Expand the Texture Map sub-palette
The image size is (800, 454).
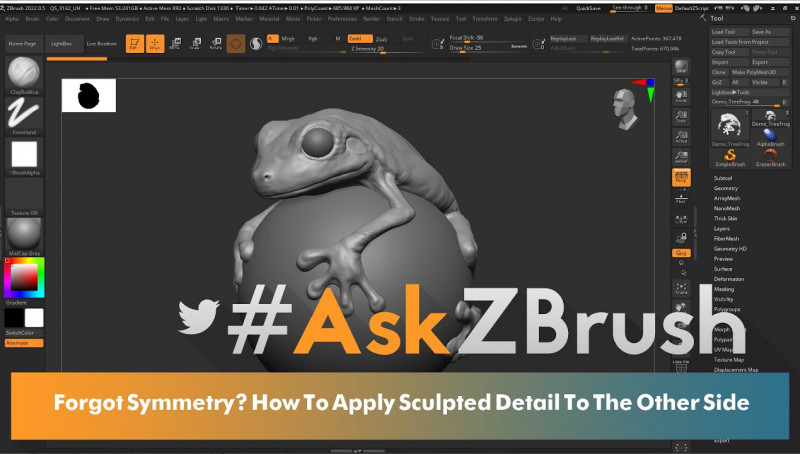729,360
